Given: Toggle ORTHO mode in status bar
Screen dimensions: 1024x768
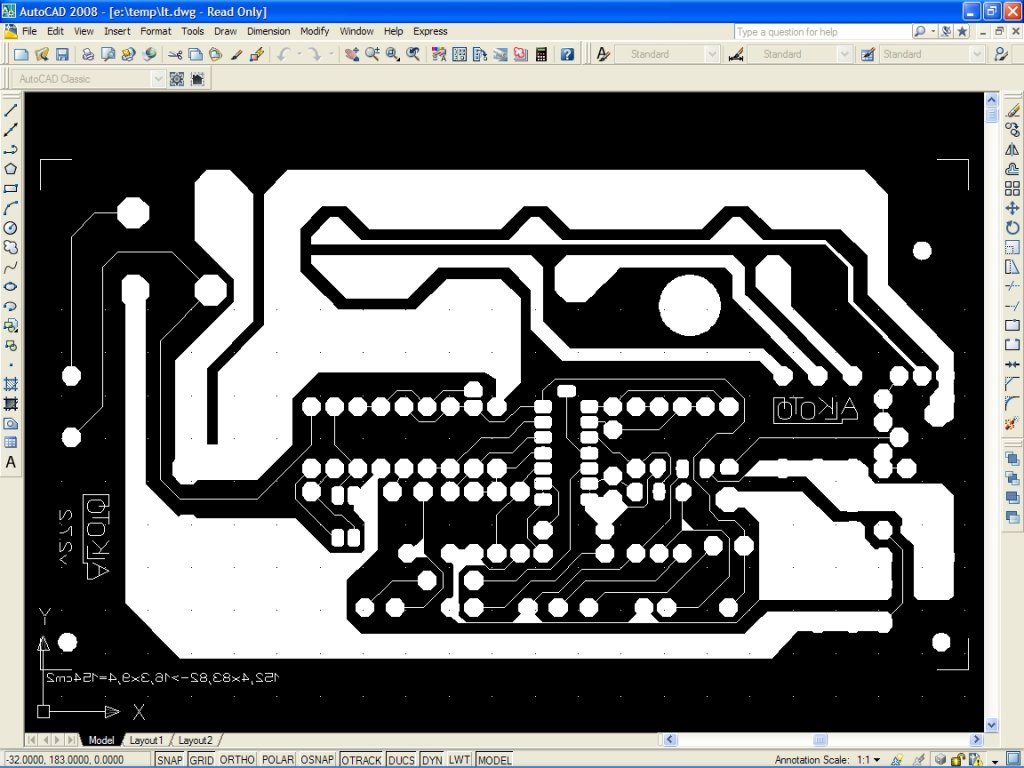Looking at the screenshot, I should [x=237, y=760].
